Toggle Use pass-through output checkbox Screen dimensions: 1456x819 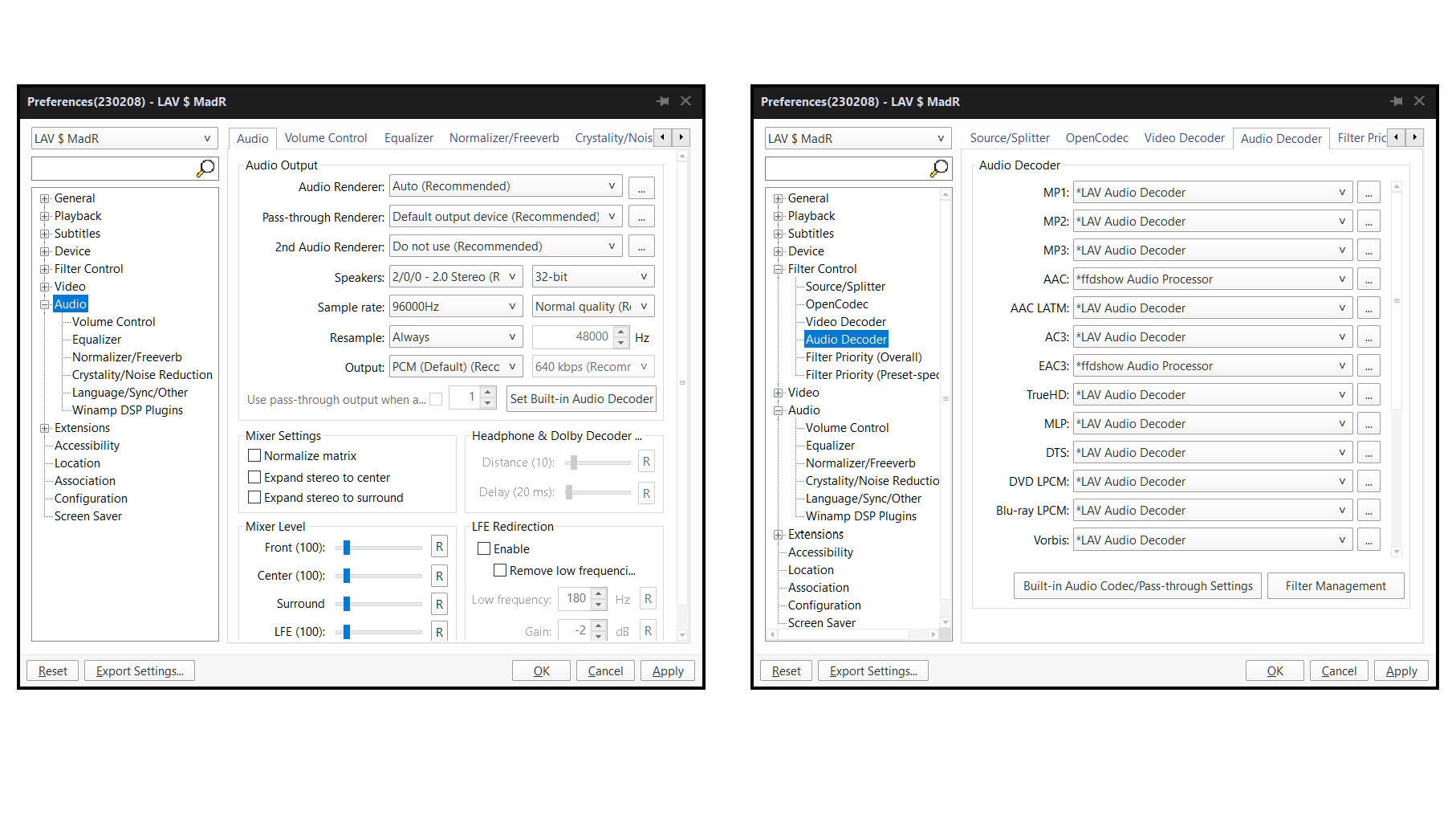[436, 399]
